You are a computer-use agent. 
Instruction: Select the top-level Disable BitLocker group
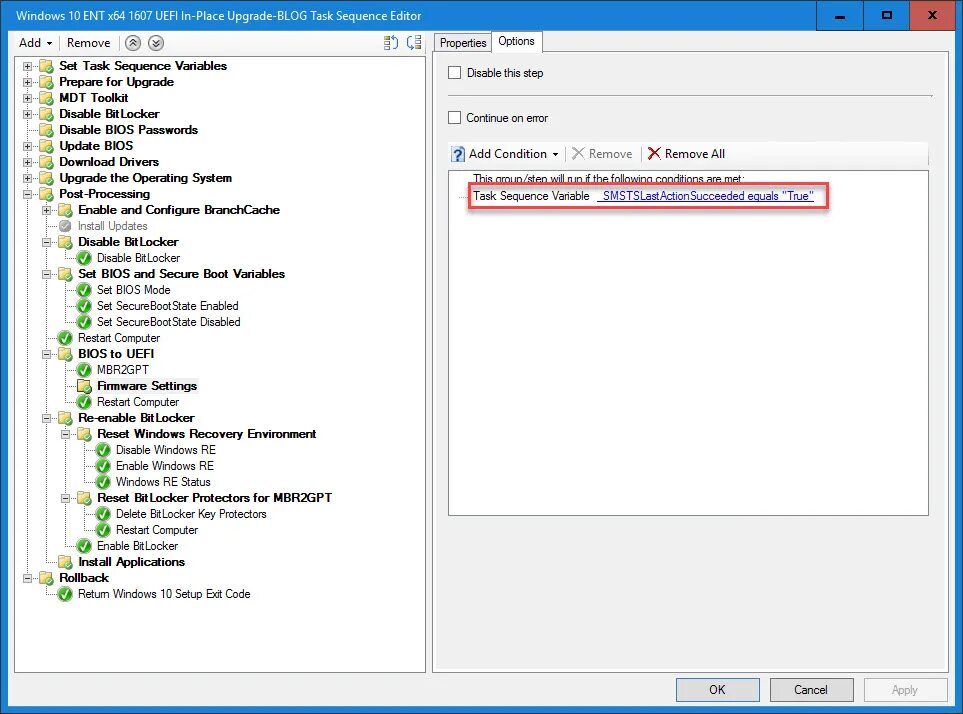pos(109,114)
